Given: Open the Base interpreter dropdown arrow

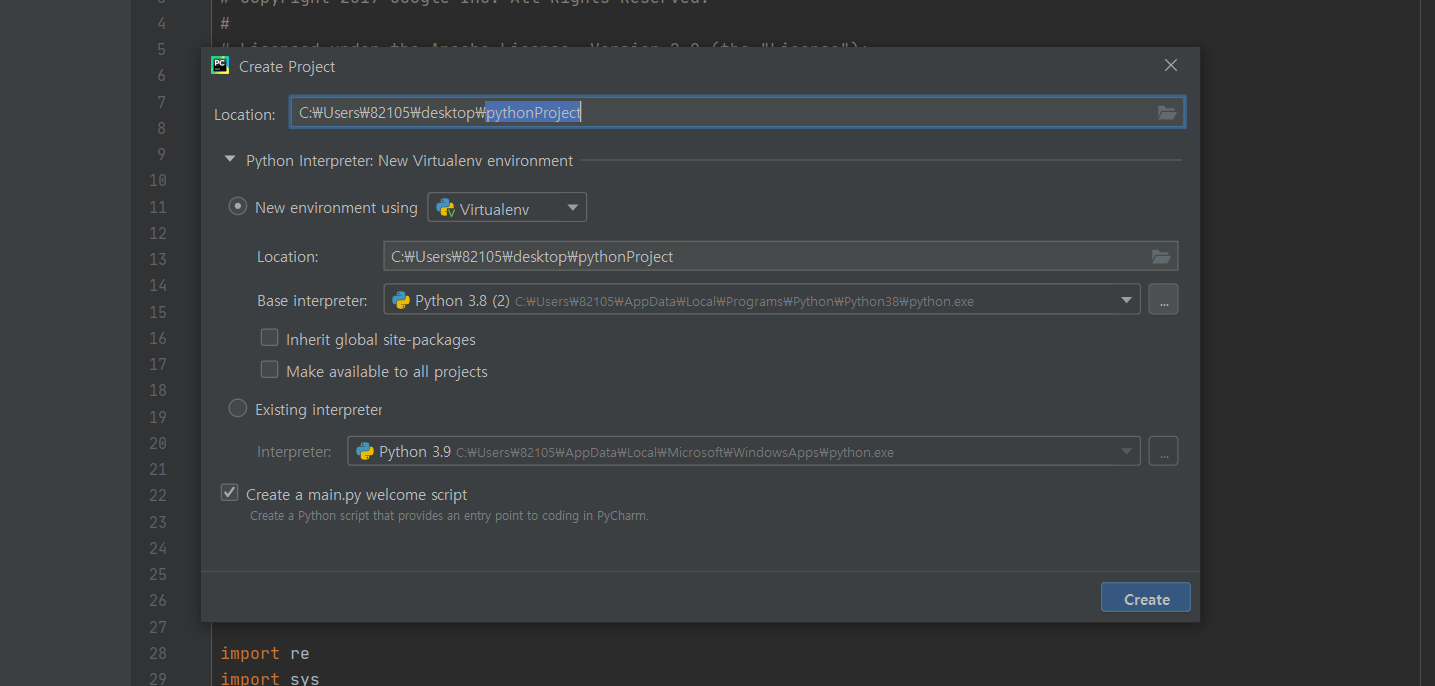Looking at the screenshot, I should (x=1127, y=300).
